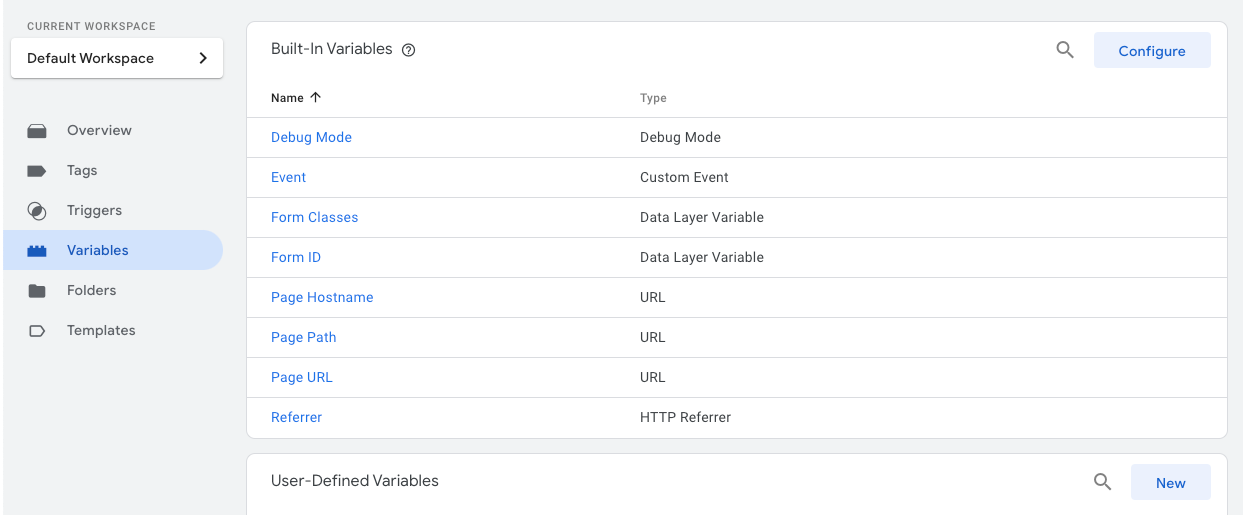Click Data Layer Variable in Form ID row

pyautogui.click(x=702, y=257)
